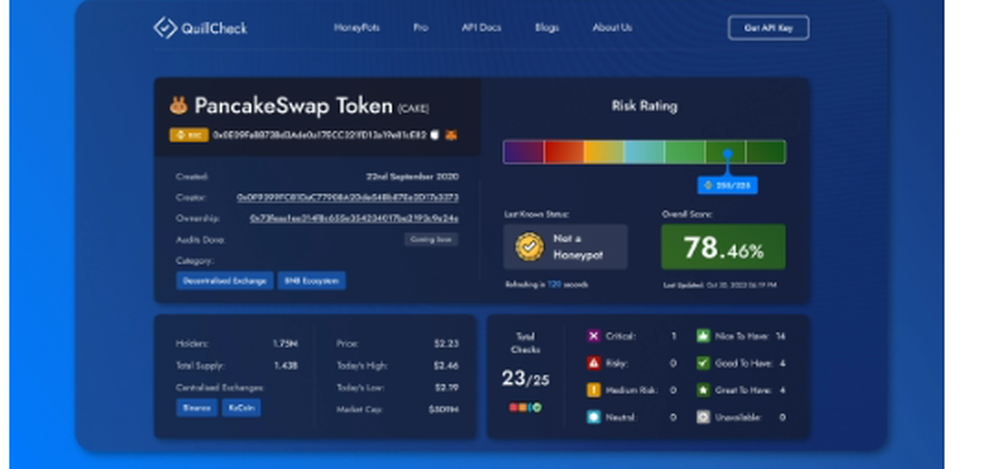Click the KuCoin exchange tag
The image size is (1000, 469).
pos(241,408)
